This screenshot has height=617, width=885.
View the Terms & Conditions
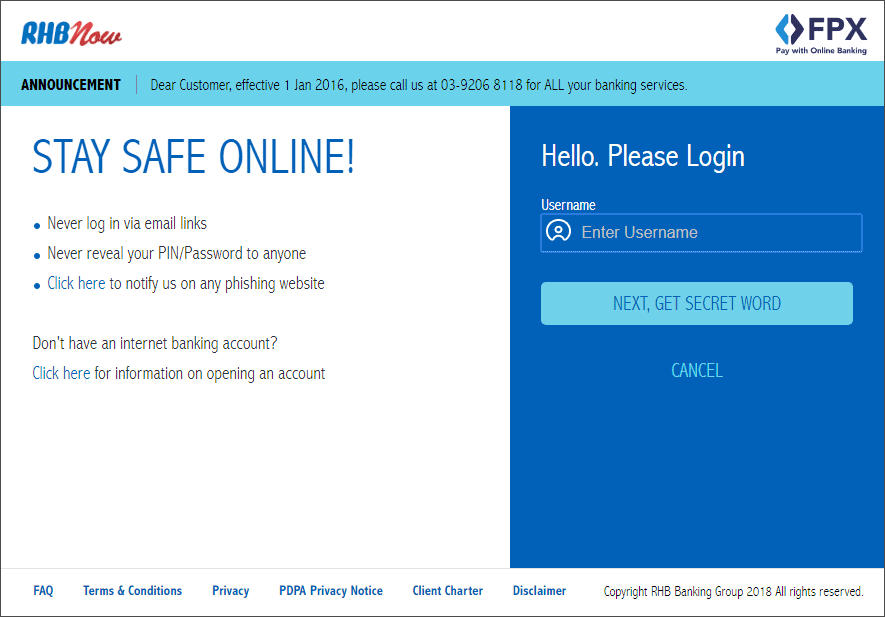(x=132, y=590)
